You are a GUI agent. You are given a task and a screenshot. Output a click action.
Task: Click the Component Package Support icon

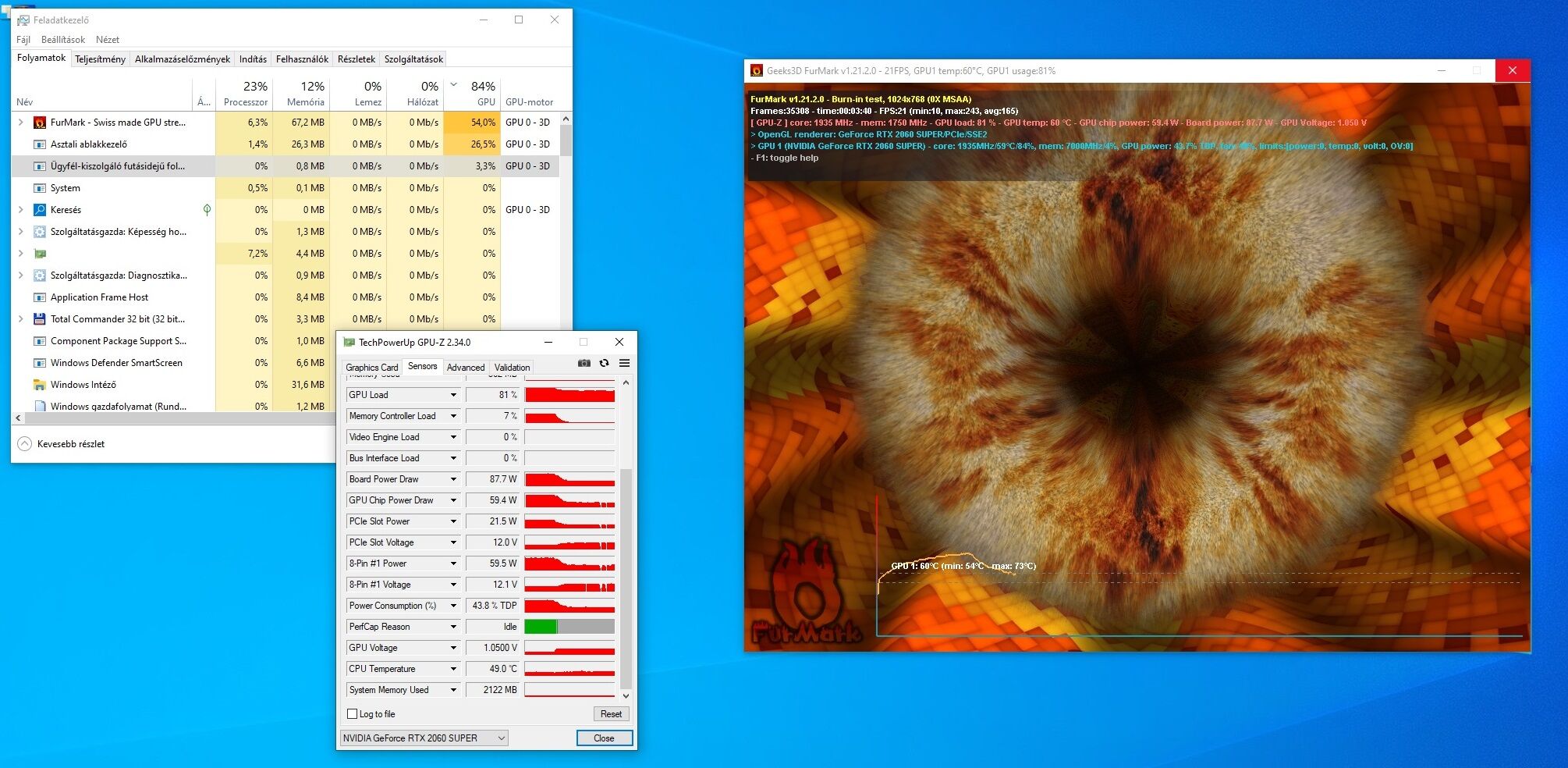(x=40, y=341)
